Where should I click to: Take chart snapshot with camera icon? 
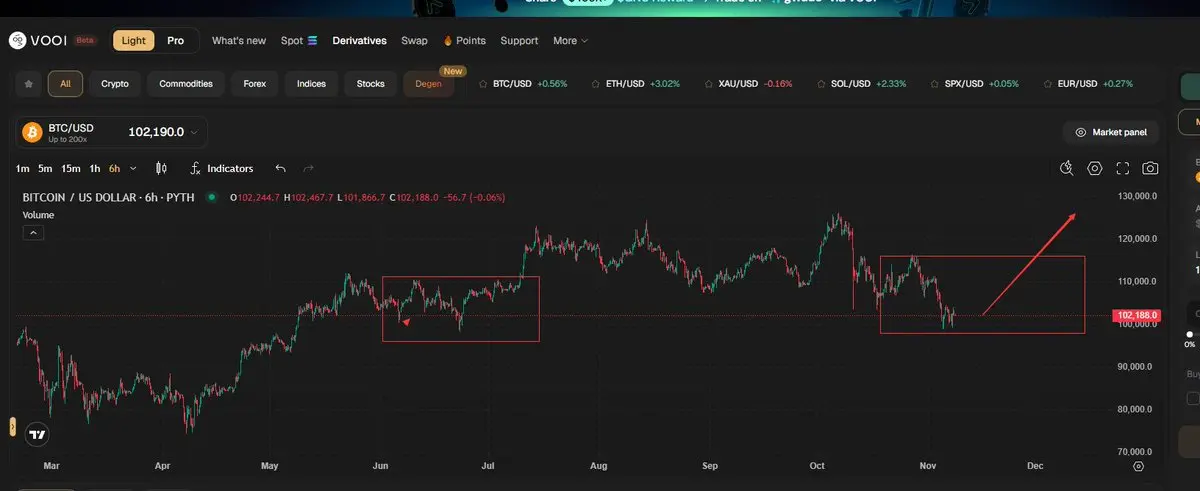(x=1151, y=168)
